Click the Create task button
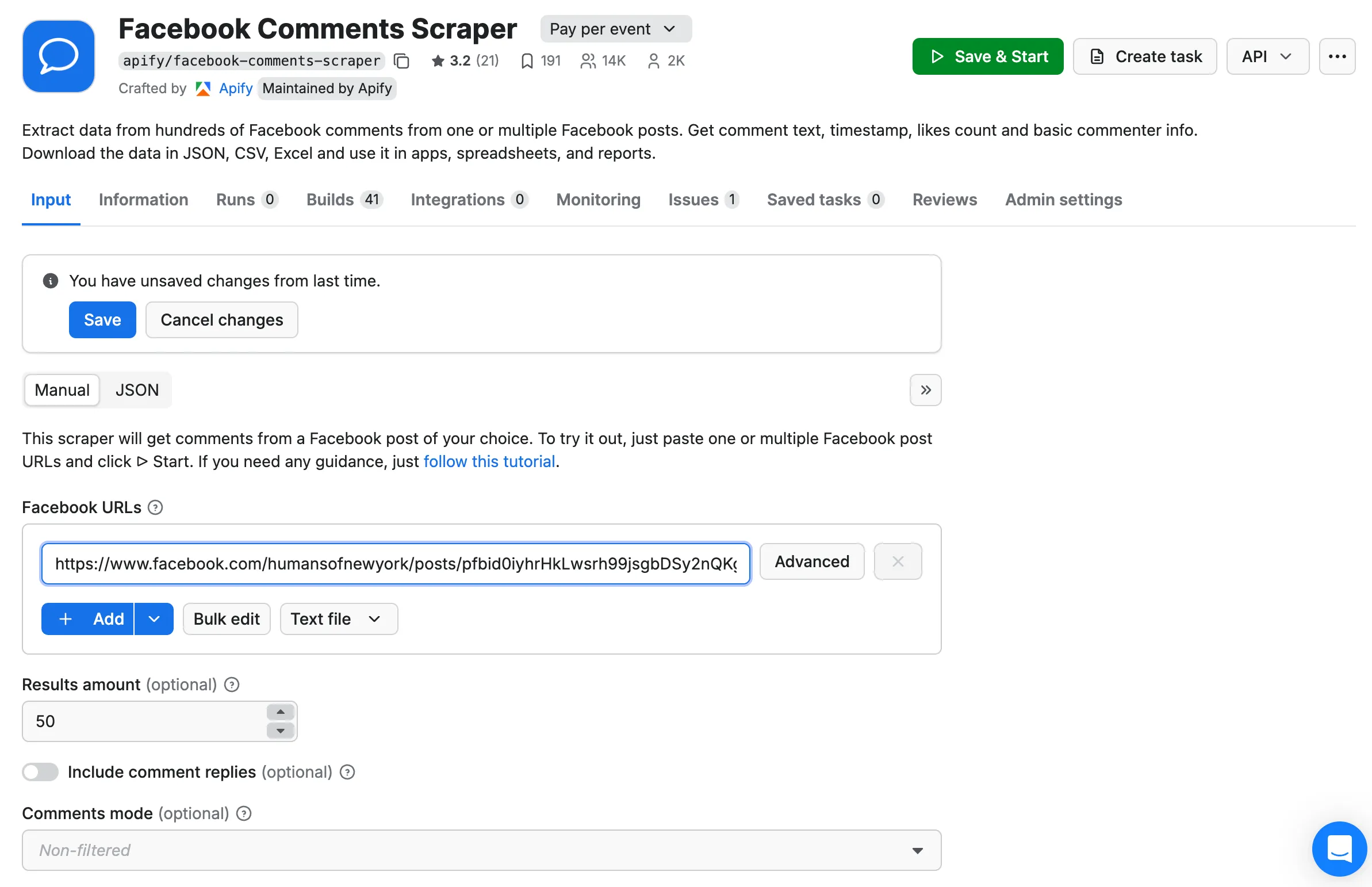 tap(1145, 56)
